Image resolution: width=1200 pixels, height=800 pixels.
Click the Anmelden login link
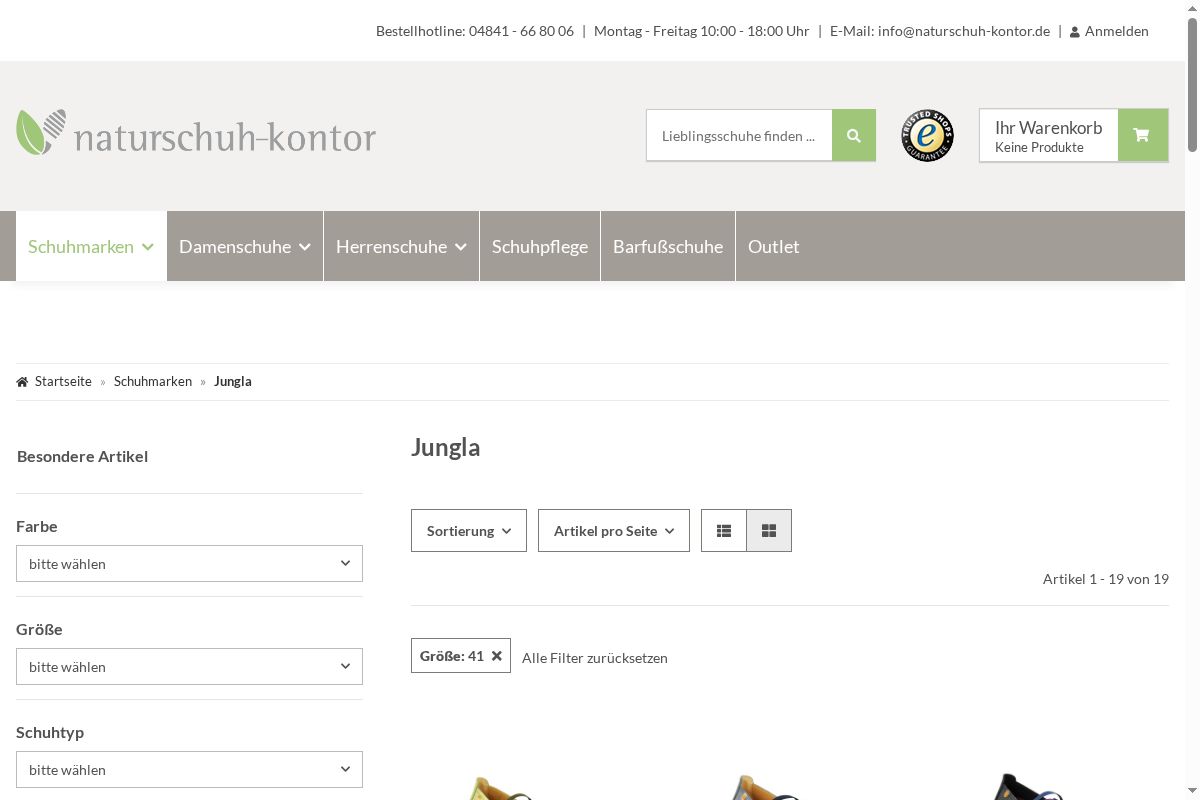1116,31
